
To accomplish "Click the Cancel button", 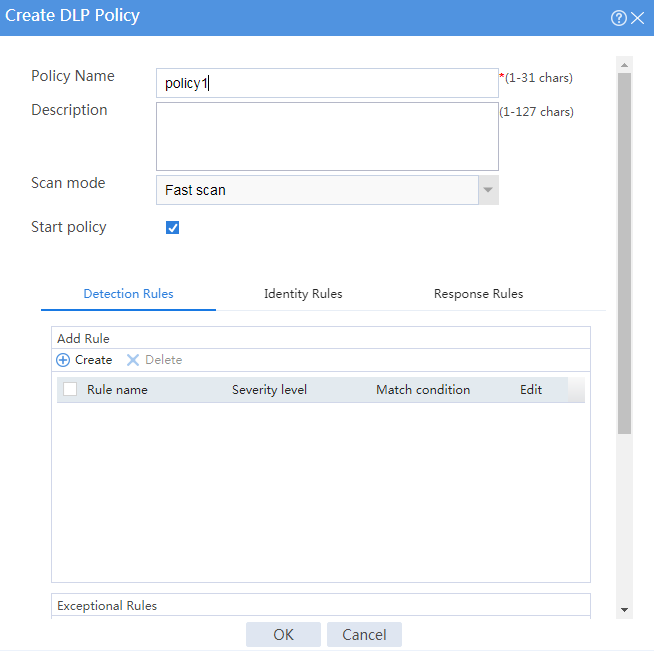I will (364, 635).
